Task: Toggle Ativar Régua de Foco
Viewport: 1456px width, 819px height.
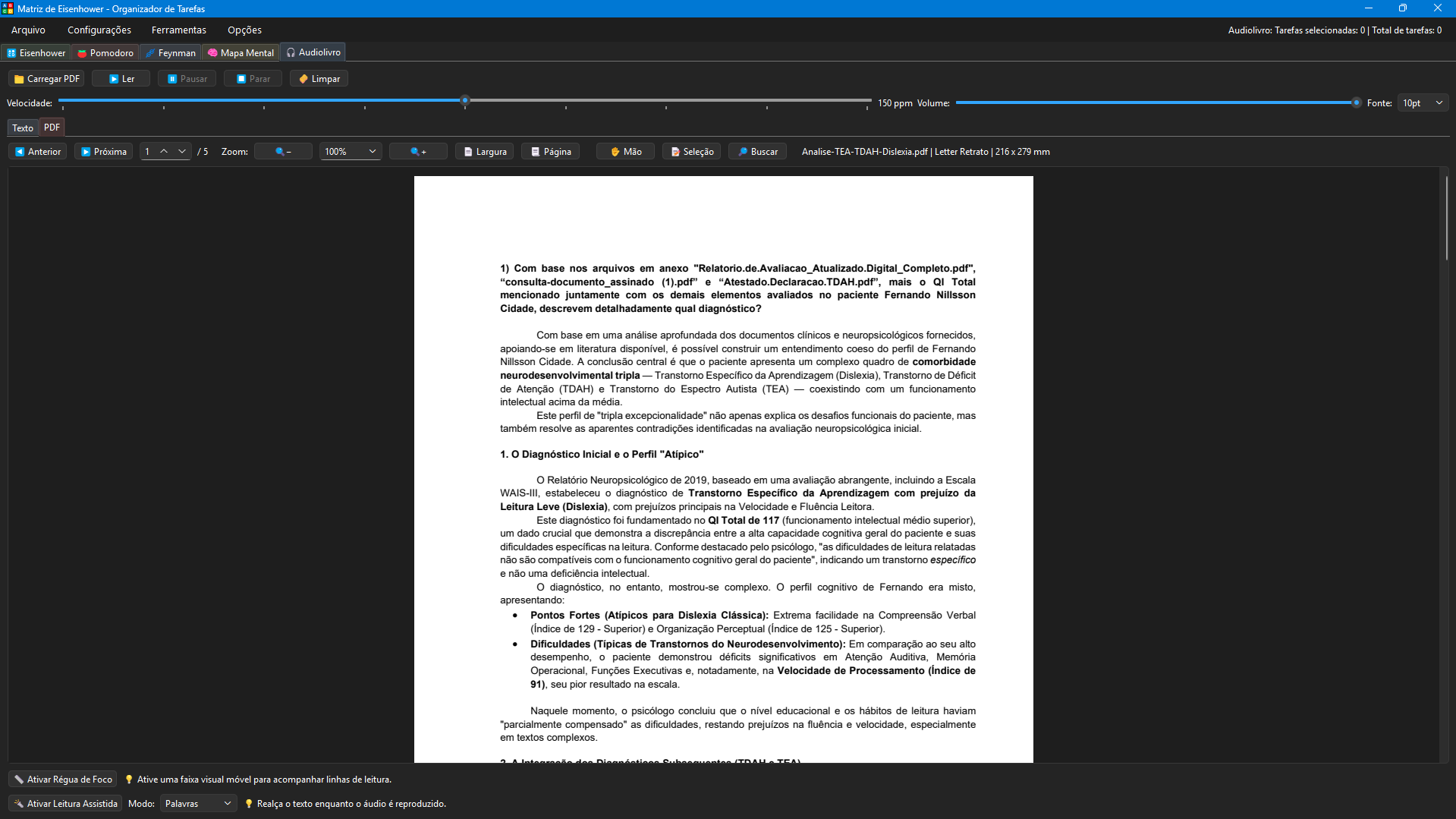Action: [x=63, y=780]
